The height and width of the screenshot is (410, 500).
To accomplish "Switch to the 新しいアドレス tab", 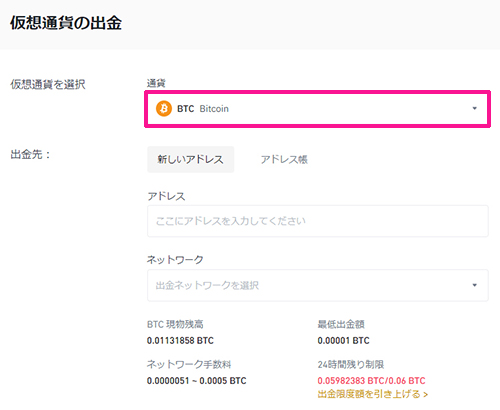I will (x=191, y=159).
